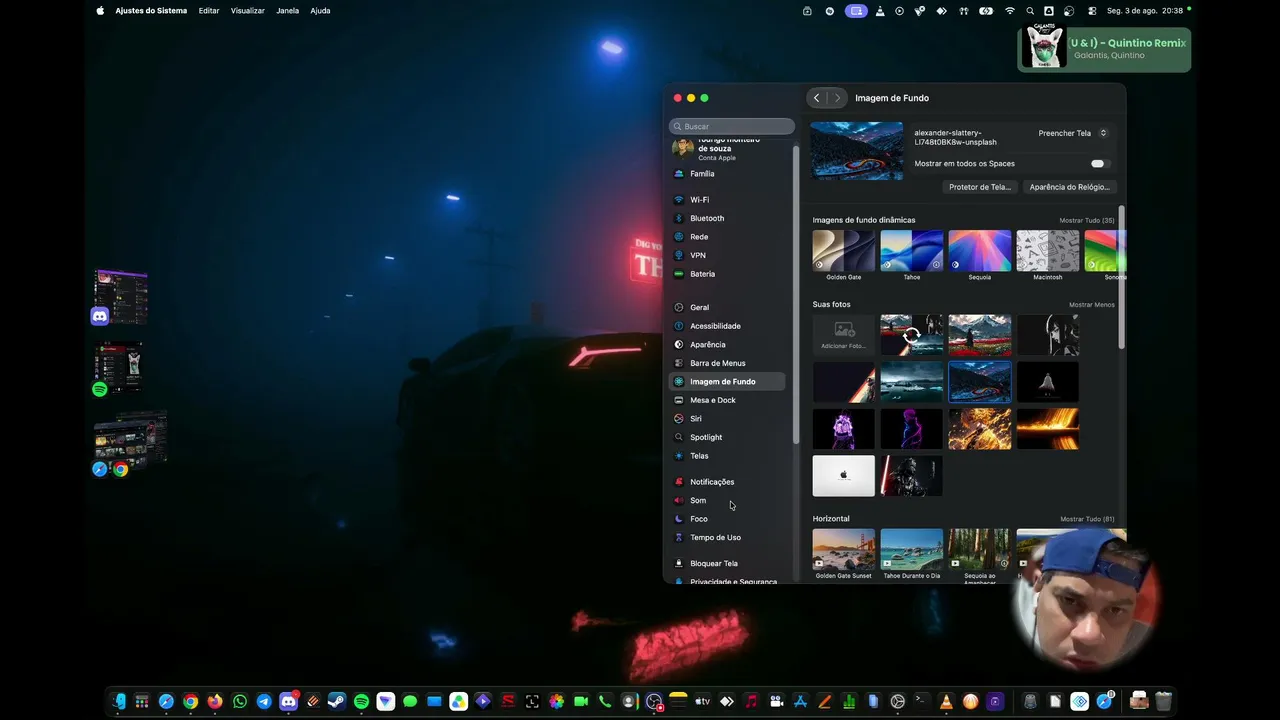Screen dimensions: 1280x720
Task: Open Trash in the Dock
Action: (1163, 702)
